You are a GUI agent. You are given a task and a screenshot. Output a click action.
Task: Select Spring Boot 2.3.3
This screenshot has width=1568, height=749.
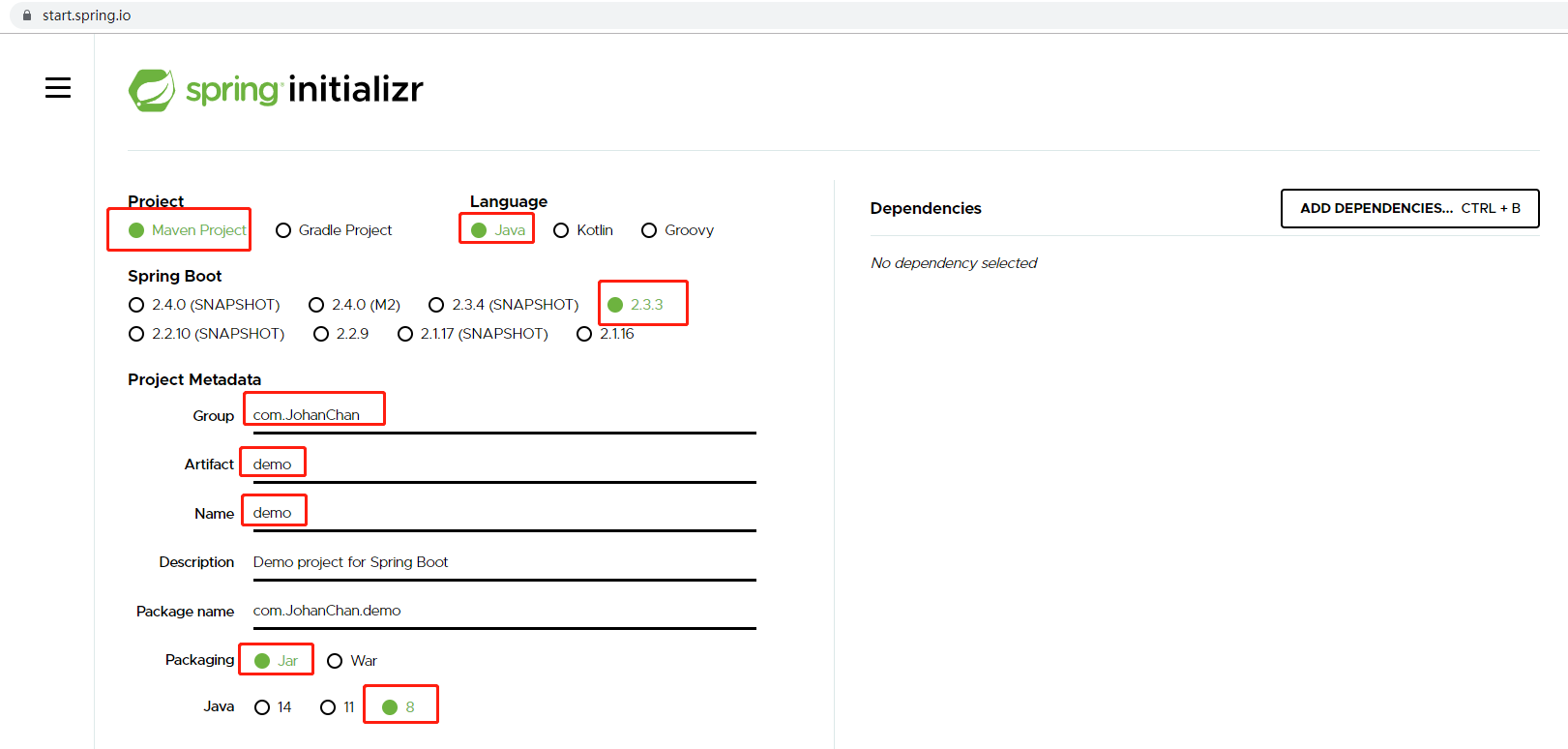(x=636, y=305)
